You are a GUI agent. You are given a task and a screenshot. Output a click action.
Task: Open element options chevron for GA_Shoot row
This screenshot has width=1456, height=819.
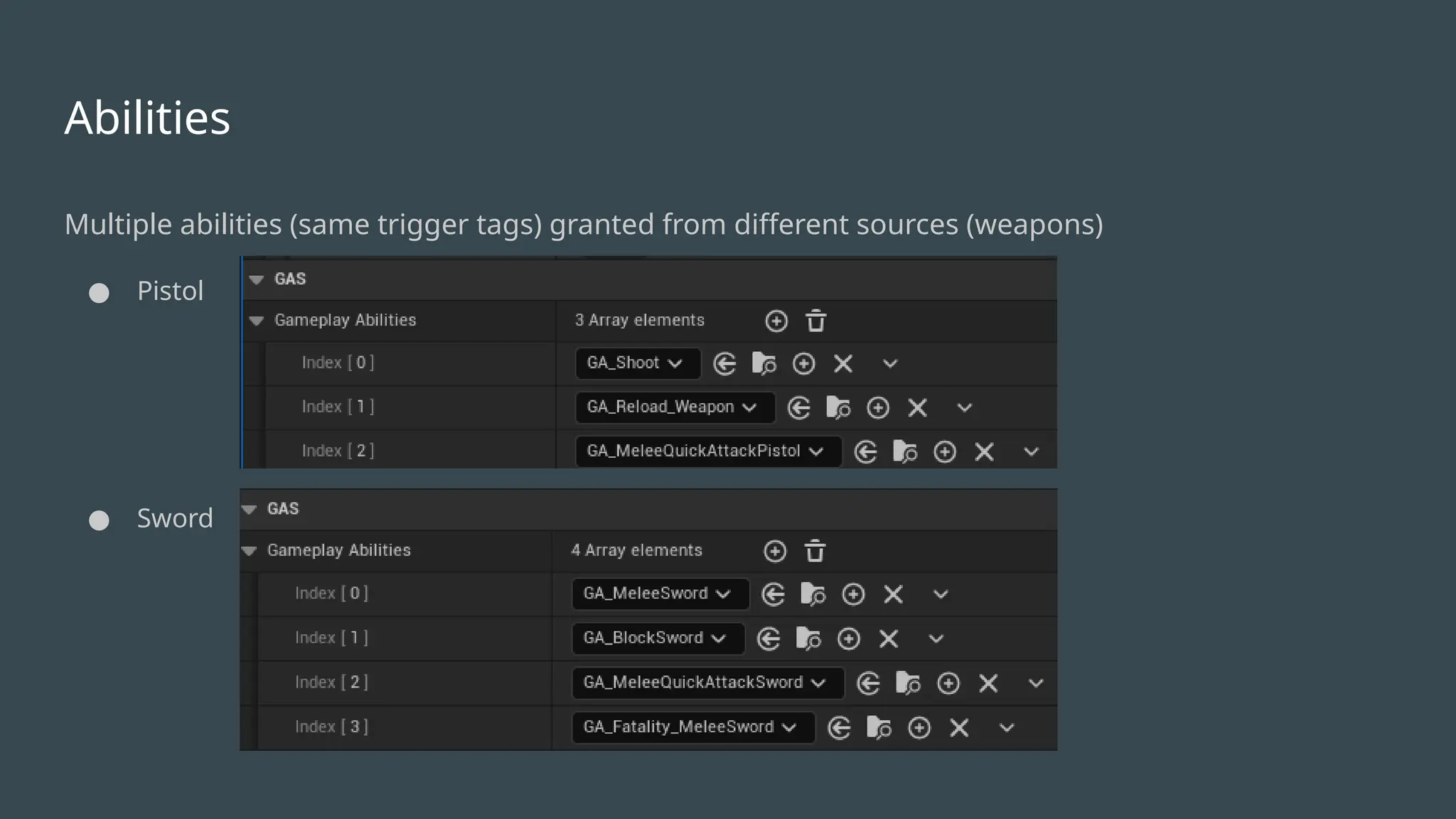point(890,364)
